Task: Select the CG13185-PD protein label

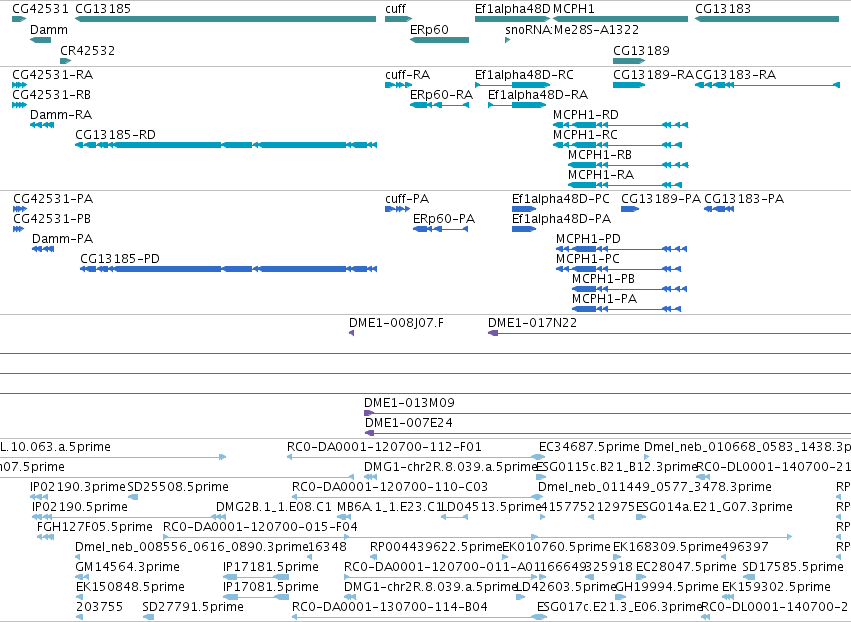Action: 120,259
